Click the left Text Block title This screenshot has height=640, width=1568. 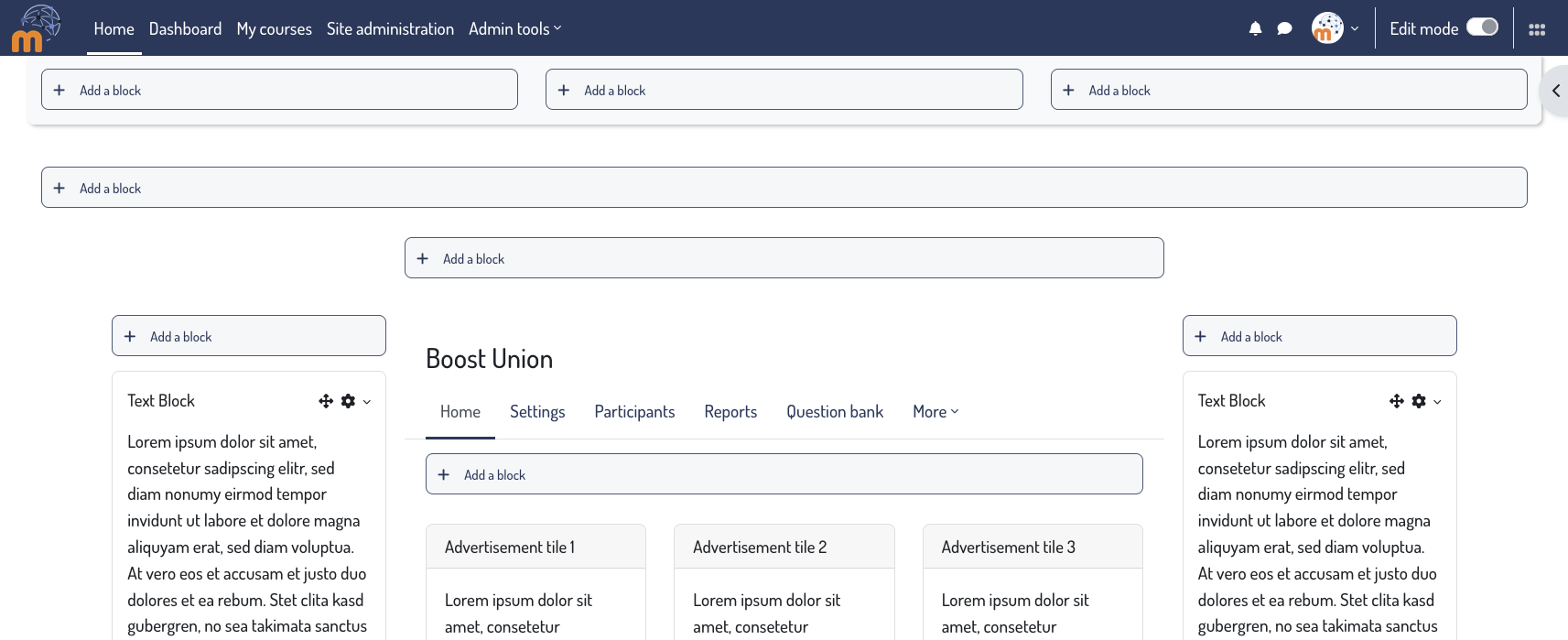[161, 401]
